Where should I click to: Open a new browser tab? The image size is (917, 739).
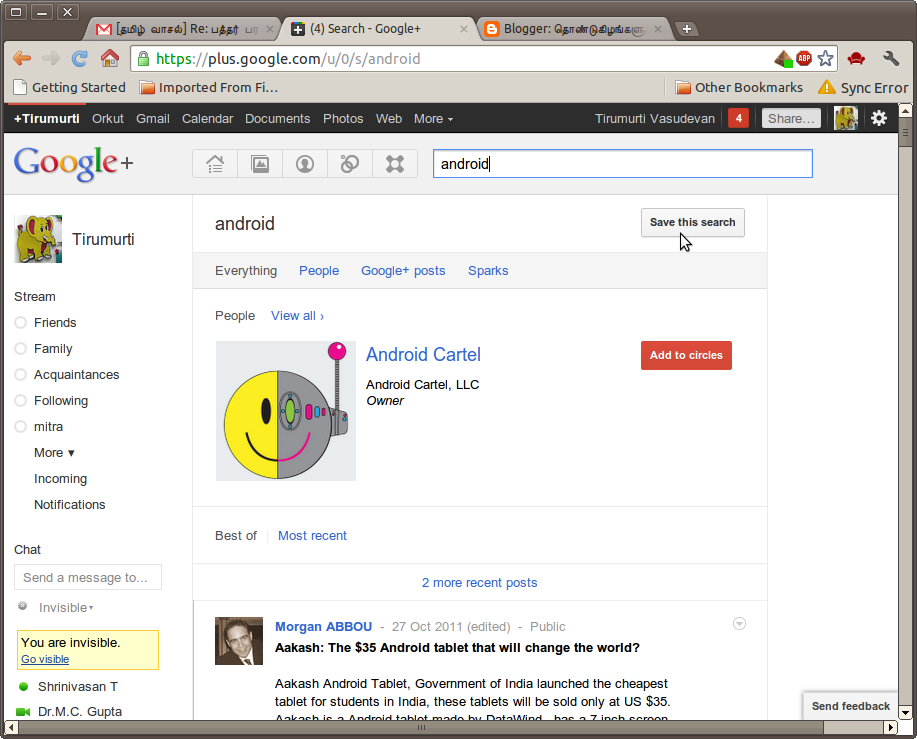coord(687,29)
